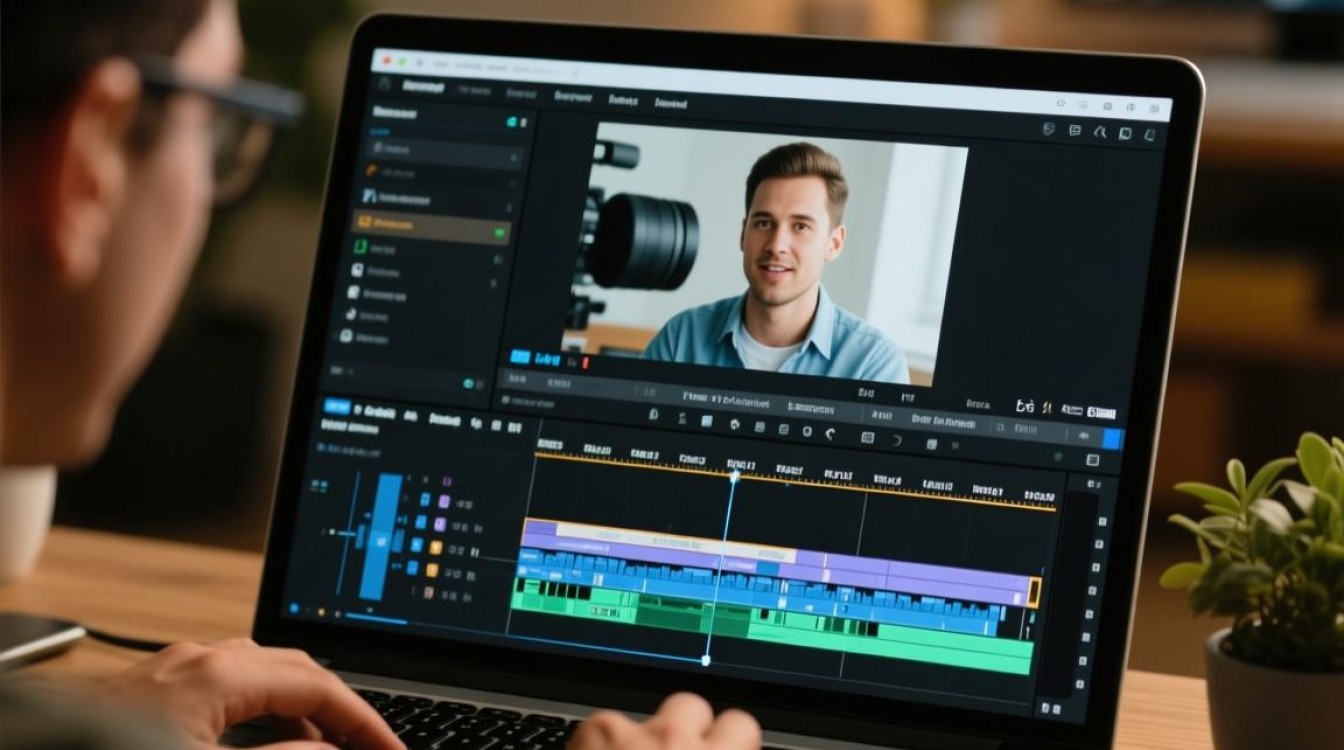Image resolution: width=1344 pixels, height=750 pixels.
Task: Toggle the green indicator on the highlighted sidebar row
Action: (x=500, y=233)
